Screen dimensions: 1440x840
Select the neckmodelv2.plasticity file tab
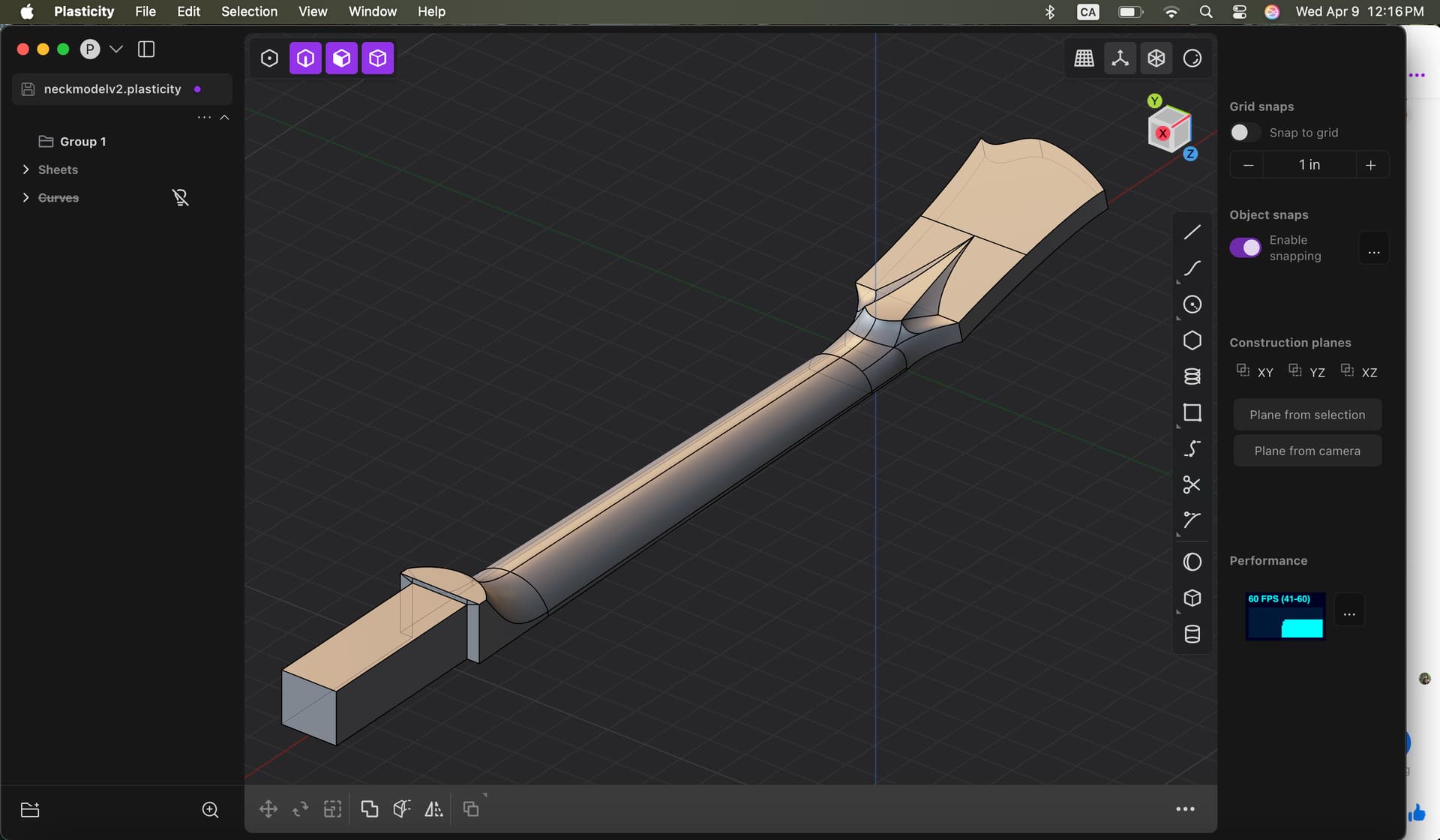pyautogui.click(x=122, y=89)
